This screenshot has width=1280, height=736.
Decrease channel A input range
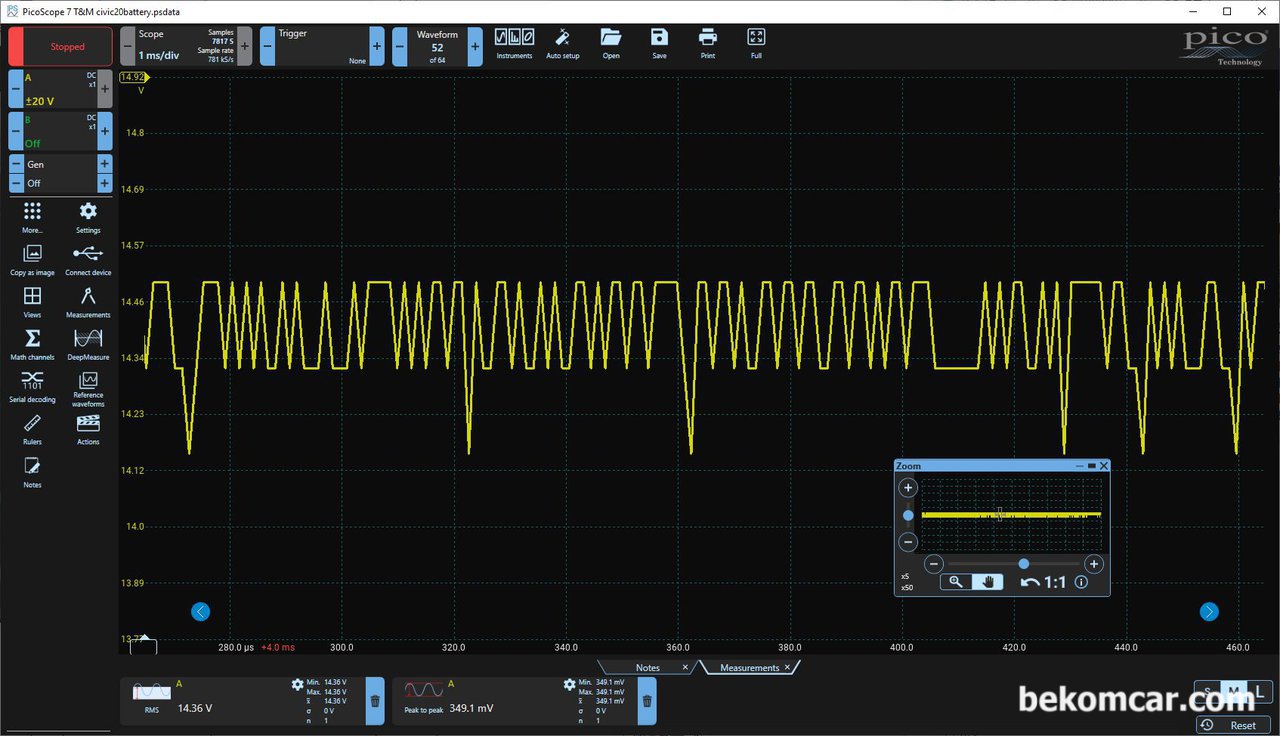click(x=15, y=89)
